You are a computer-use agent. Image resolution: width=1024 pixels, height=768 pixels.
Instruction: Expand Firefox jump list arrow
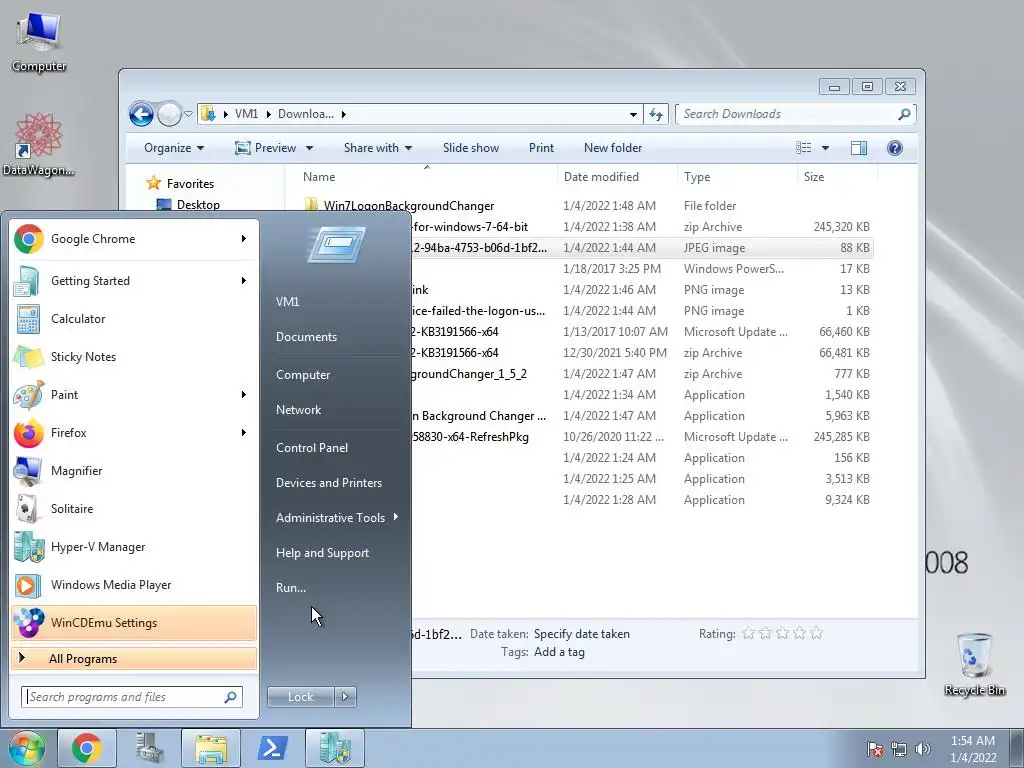tap(244, 432)
